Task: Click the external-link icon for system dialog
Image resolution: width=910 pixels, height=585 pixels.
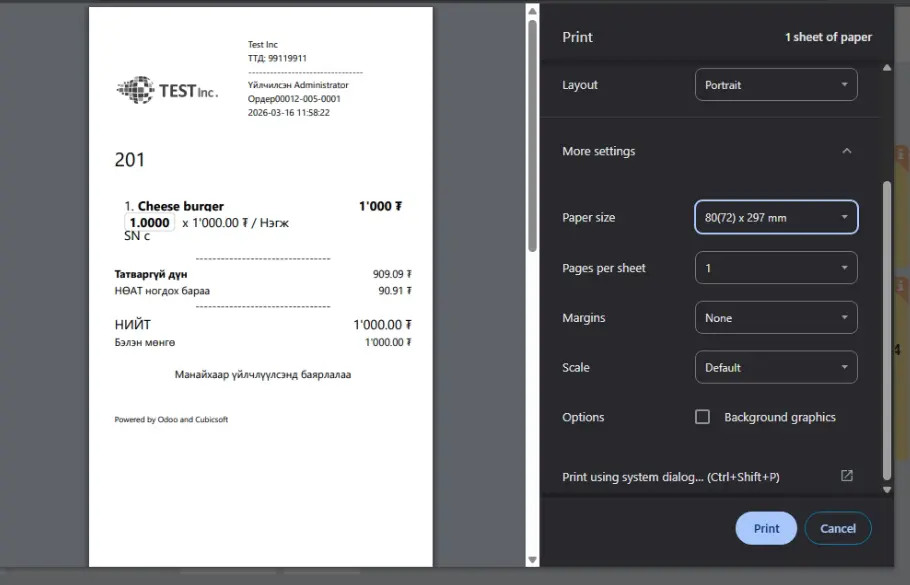Action: tap(846, 476)
